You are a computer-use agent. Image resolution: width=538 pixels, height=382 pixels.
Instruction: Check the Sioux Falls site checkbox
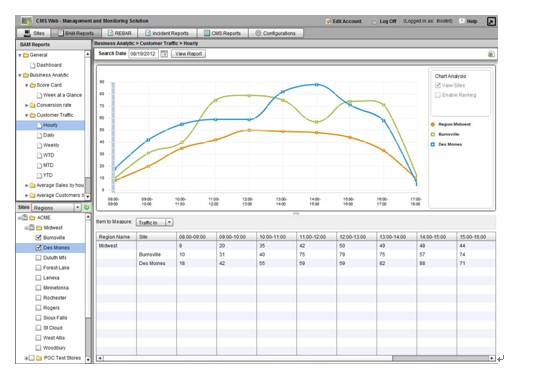click(38, 318)
